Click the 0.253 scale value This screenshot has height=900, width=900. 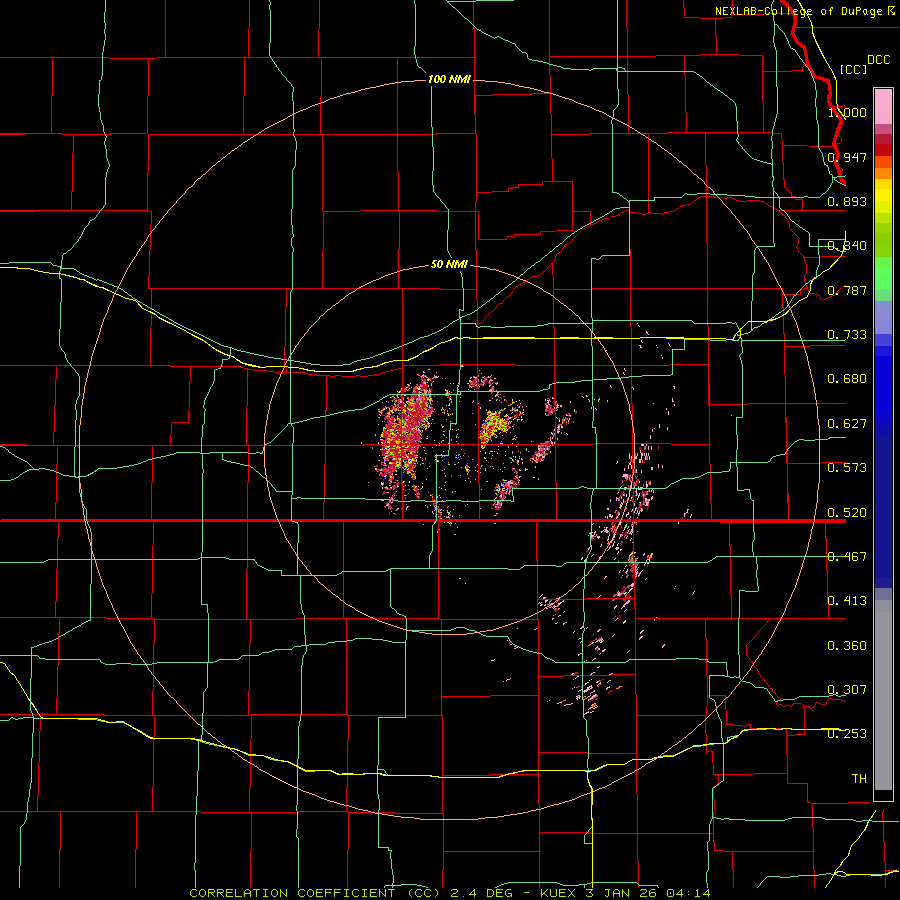(x=847, y=734)
